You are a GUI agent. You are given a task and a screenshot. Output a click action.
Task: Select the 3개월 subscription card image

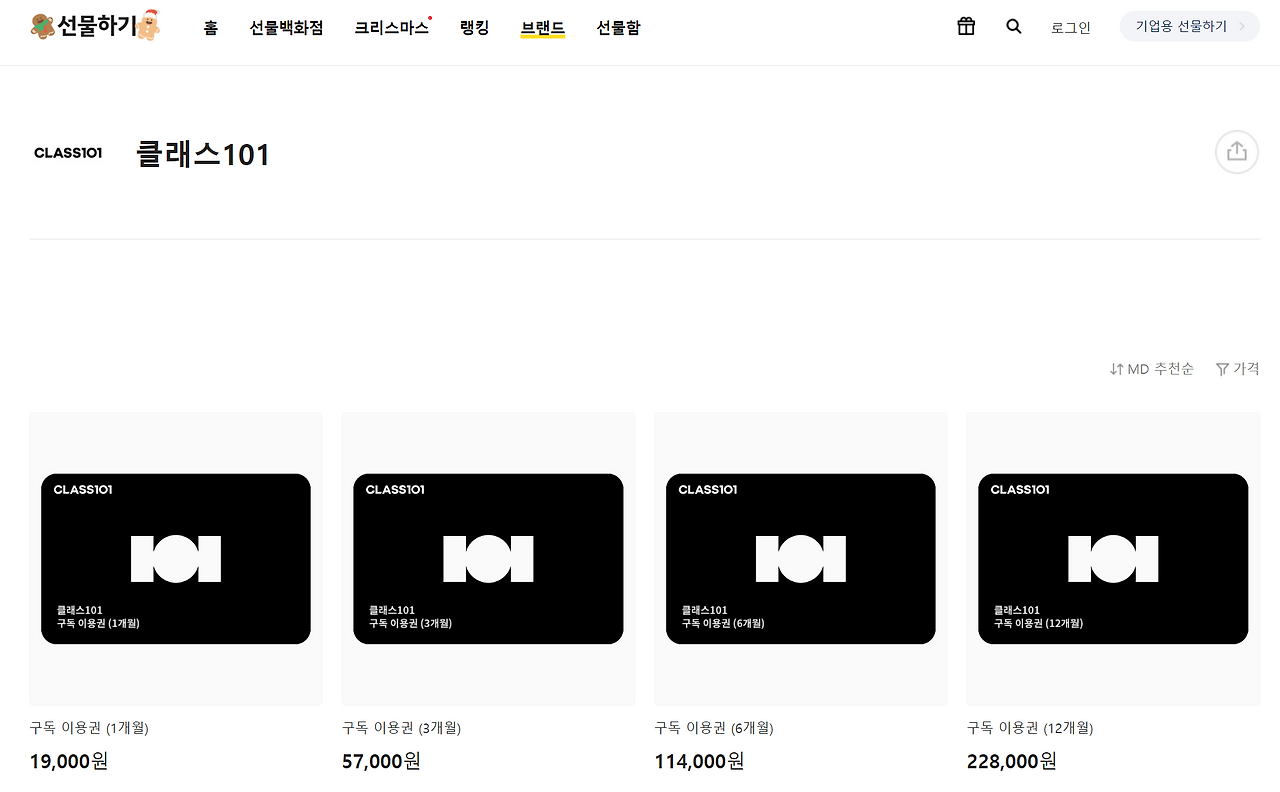coord(488,559)
